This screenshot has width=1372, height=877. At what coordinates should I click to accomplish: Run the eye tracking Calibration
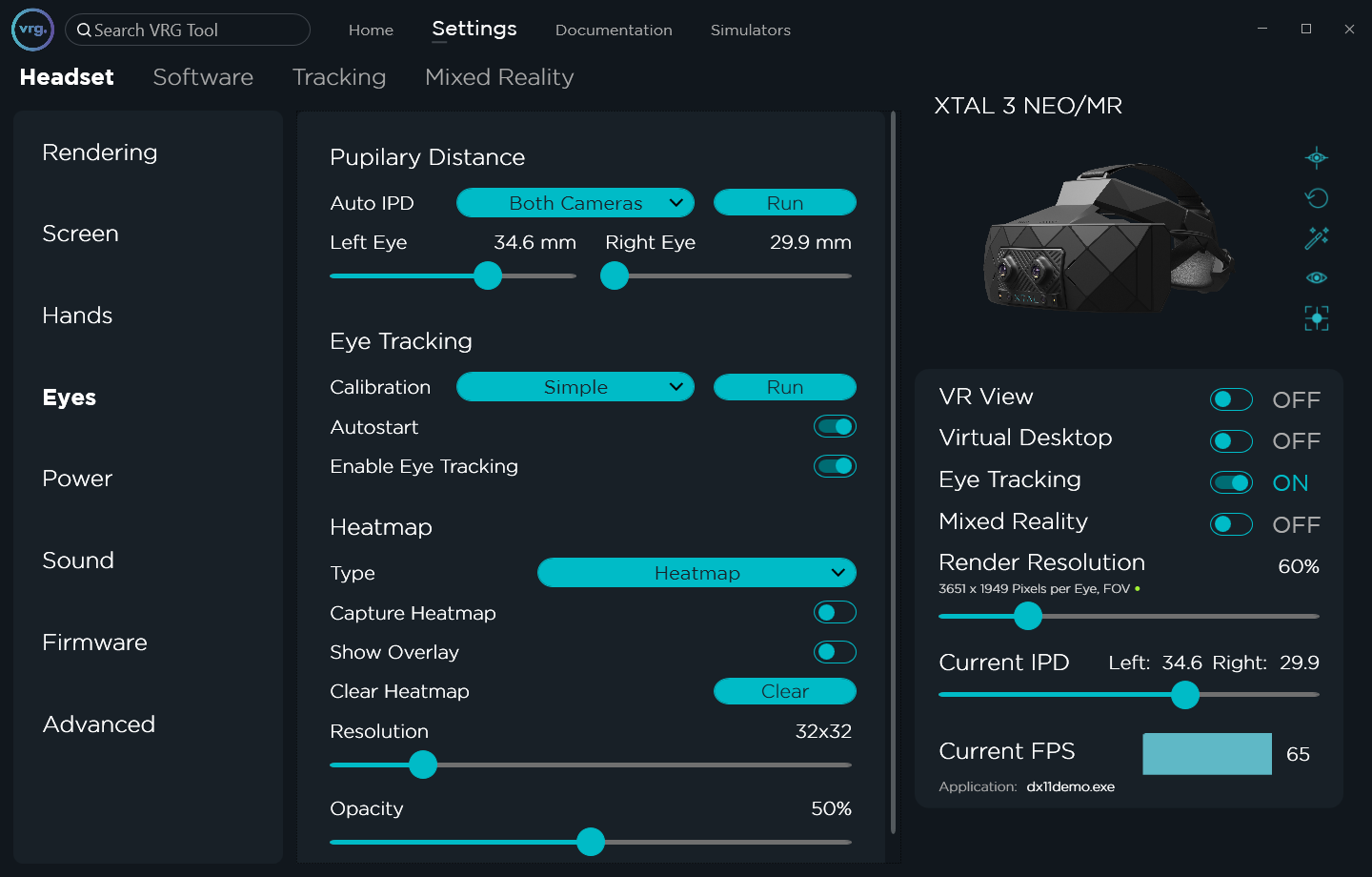click(785, 387)
